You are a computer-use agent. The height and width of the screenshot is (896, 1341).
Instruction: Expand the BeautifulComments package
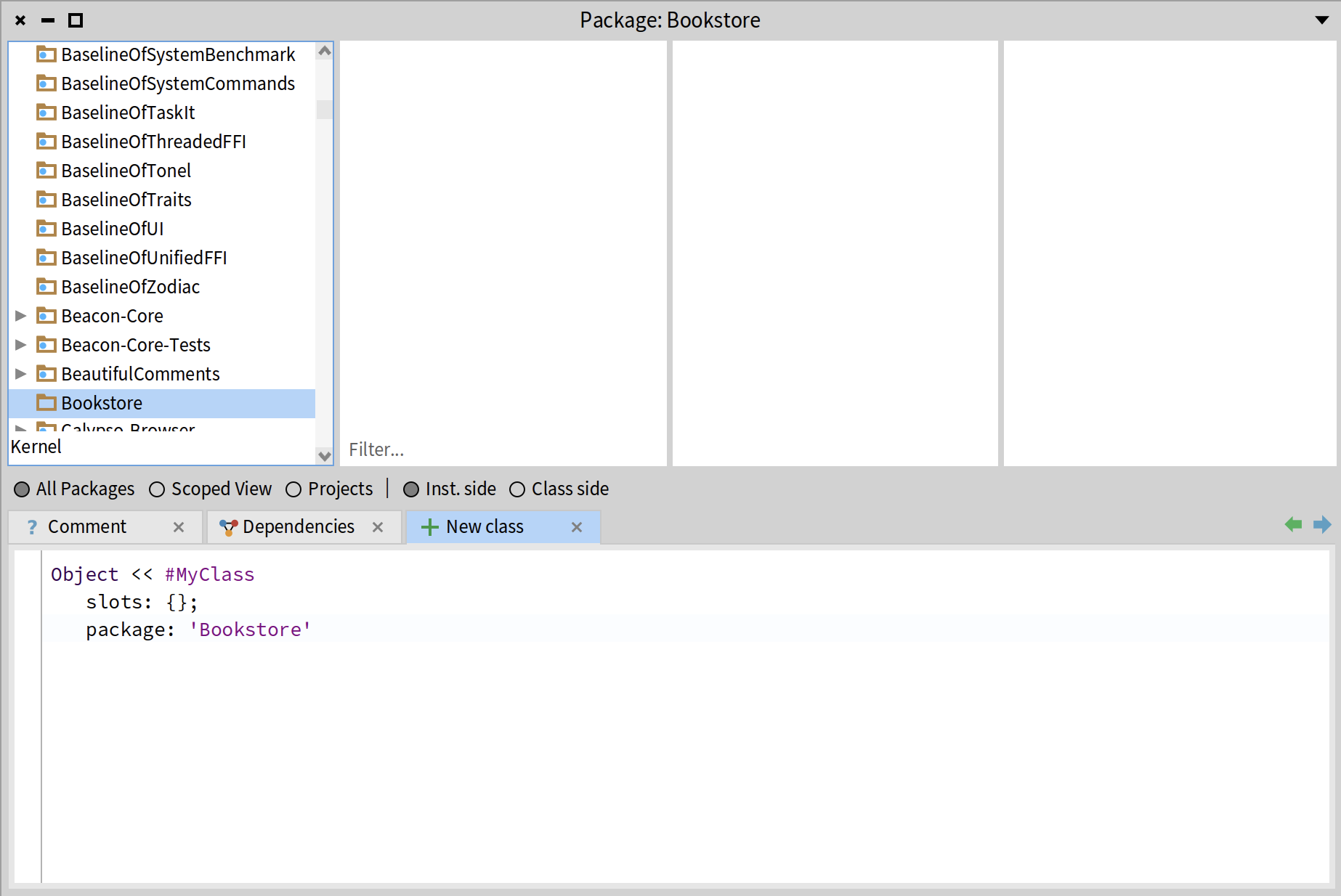tap(21, 374)
